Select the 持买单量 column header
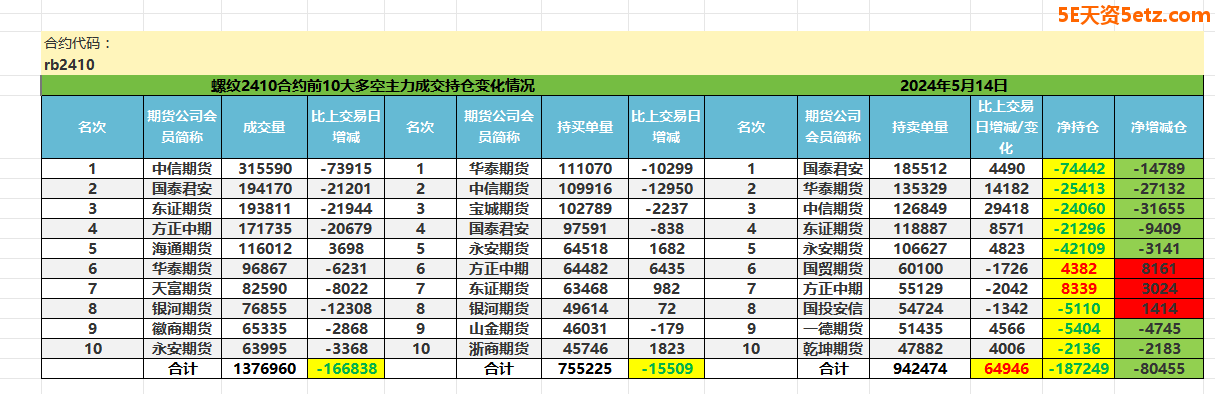The height and width of the screenshot is (394, 1215). click(x=584, y=128)
